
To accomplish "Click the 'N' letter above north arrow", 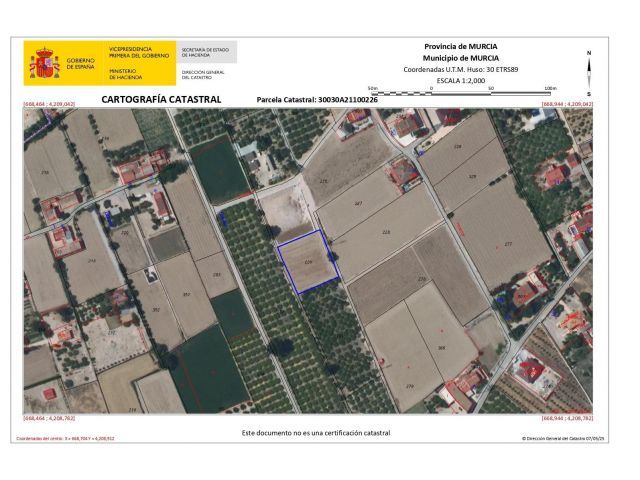I will coord(589,53).
